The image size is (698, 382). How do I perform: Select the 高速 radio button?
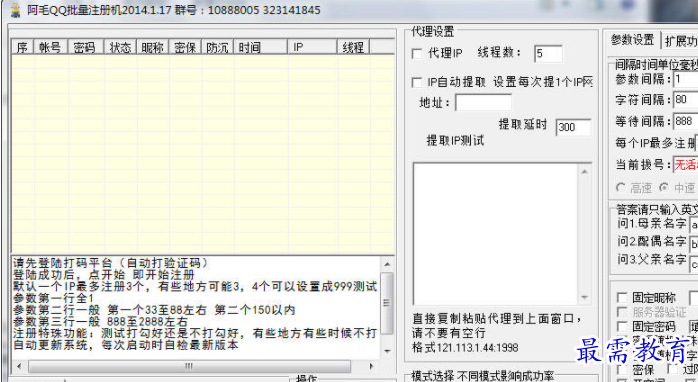(621, 187)
